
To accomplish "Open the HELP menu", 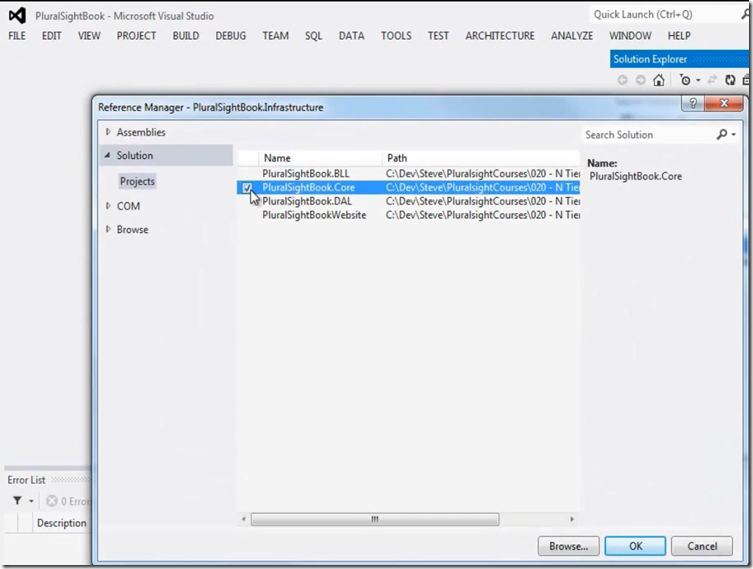I will (x=679, y=36).
